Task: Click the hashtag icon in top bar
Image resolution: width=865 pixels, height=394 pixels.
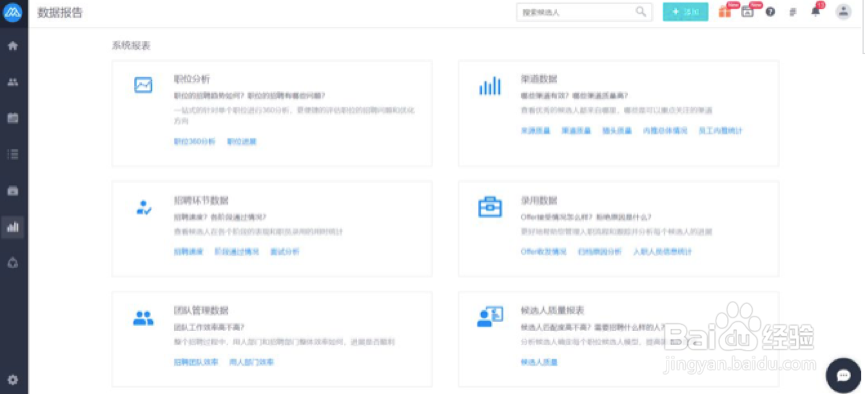Action: pyautogui.click(x=793, y=12)
